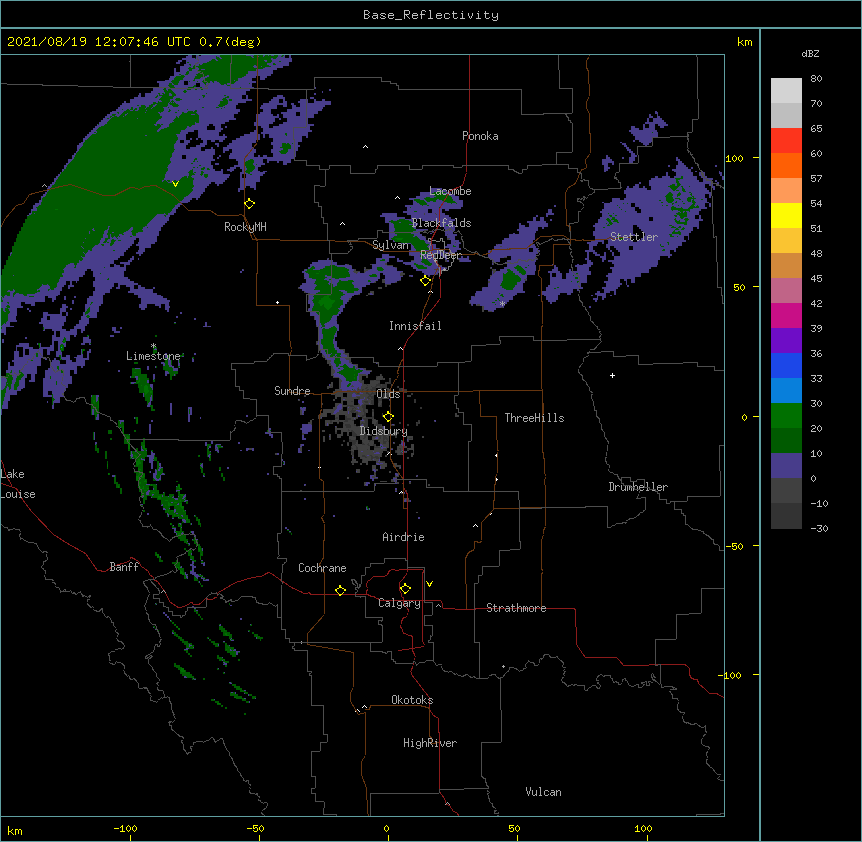Click the yellow station marker near RockyMH

click(x=250, y=204)
